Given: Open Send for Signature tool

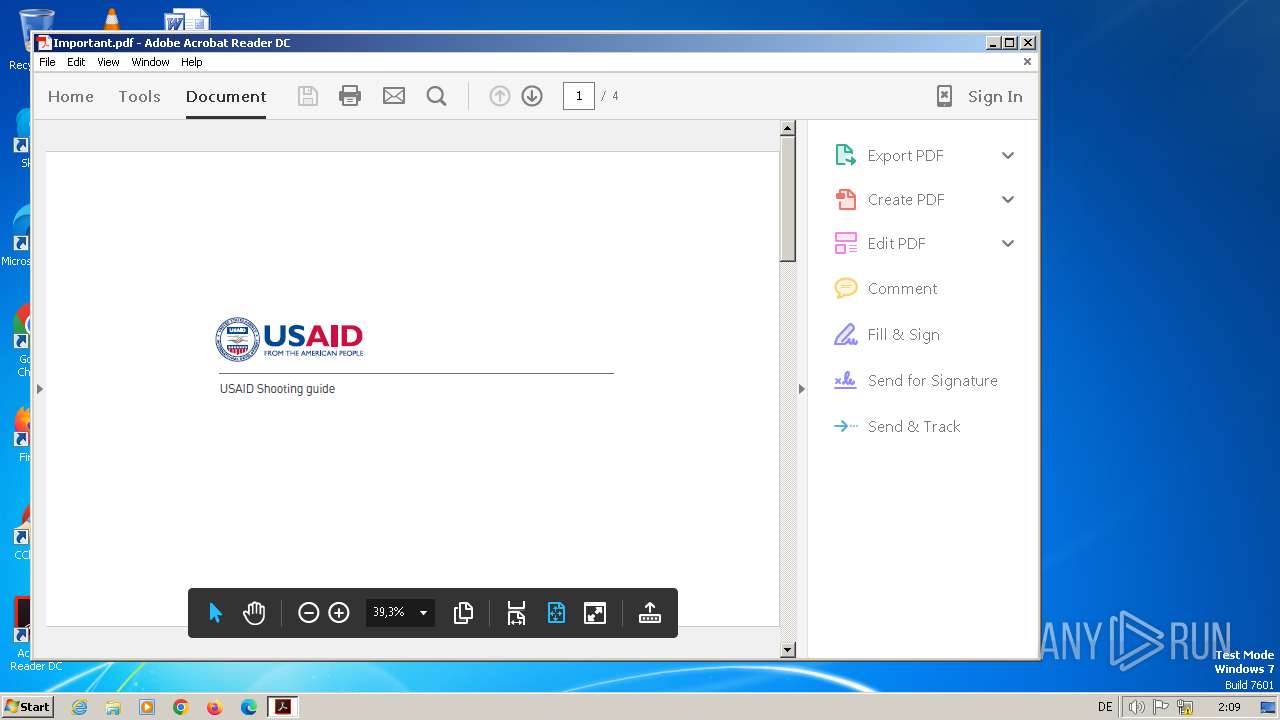Looking at the screenshot, I should pos(845,380).
